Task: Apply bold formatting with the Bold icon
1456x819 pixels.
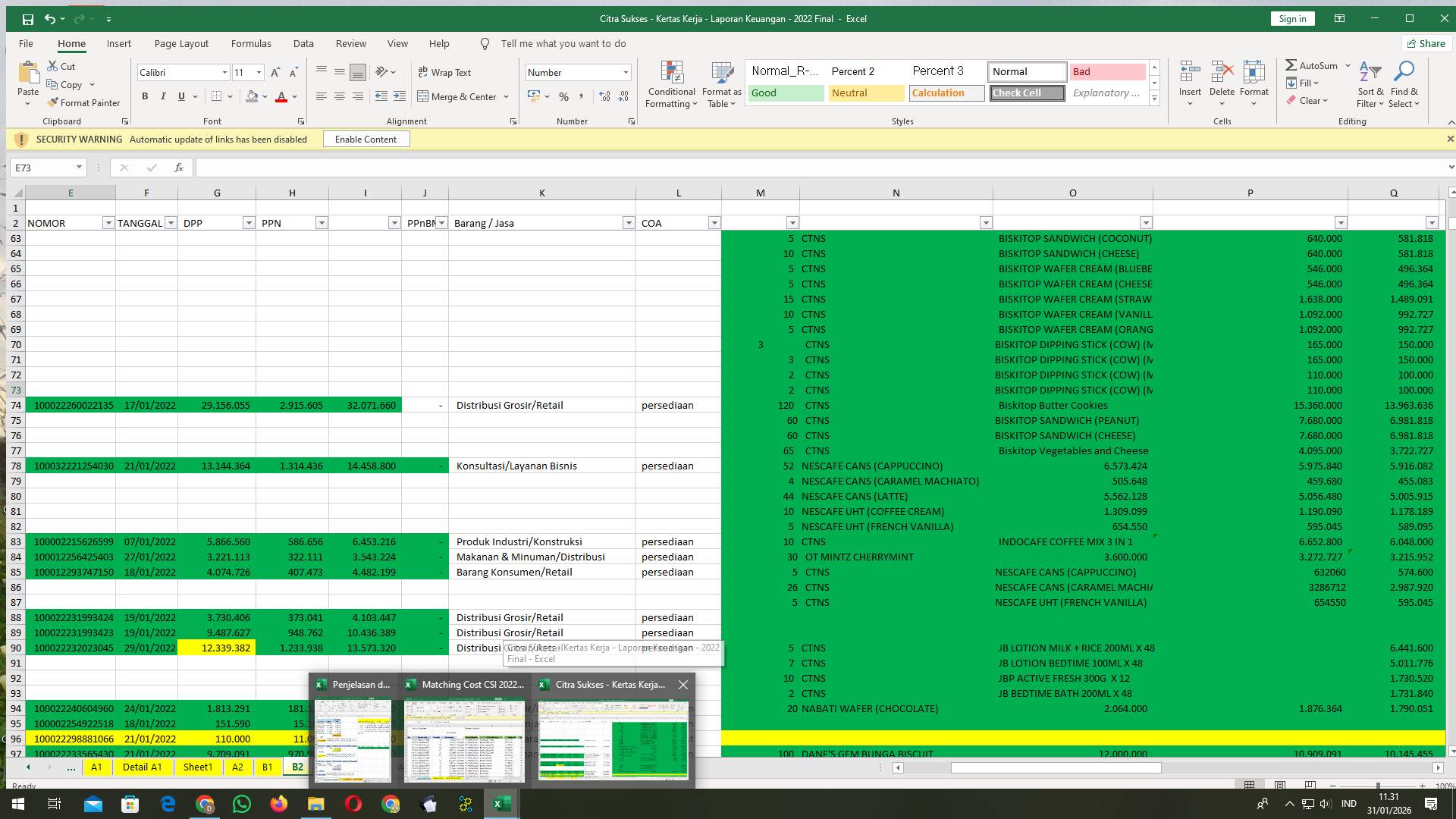Action: coord(145,97)
